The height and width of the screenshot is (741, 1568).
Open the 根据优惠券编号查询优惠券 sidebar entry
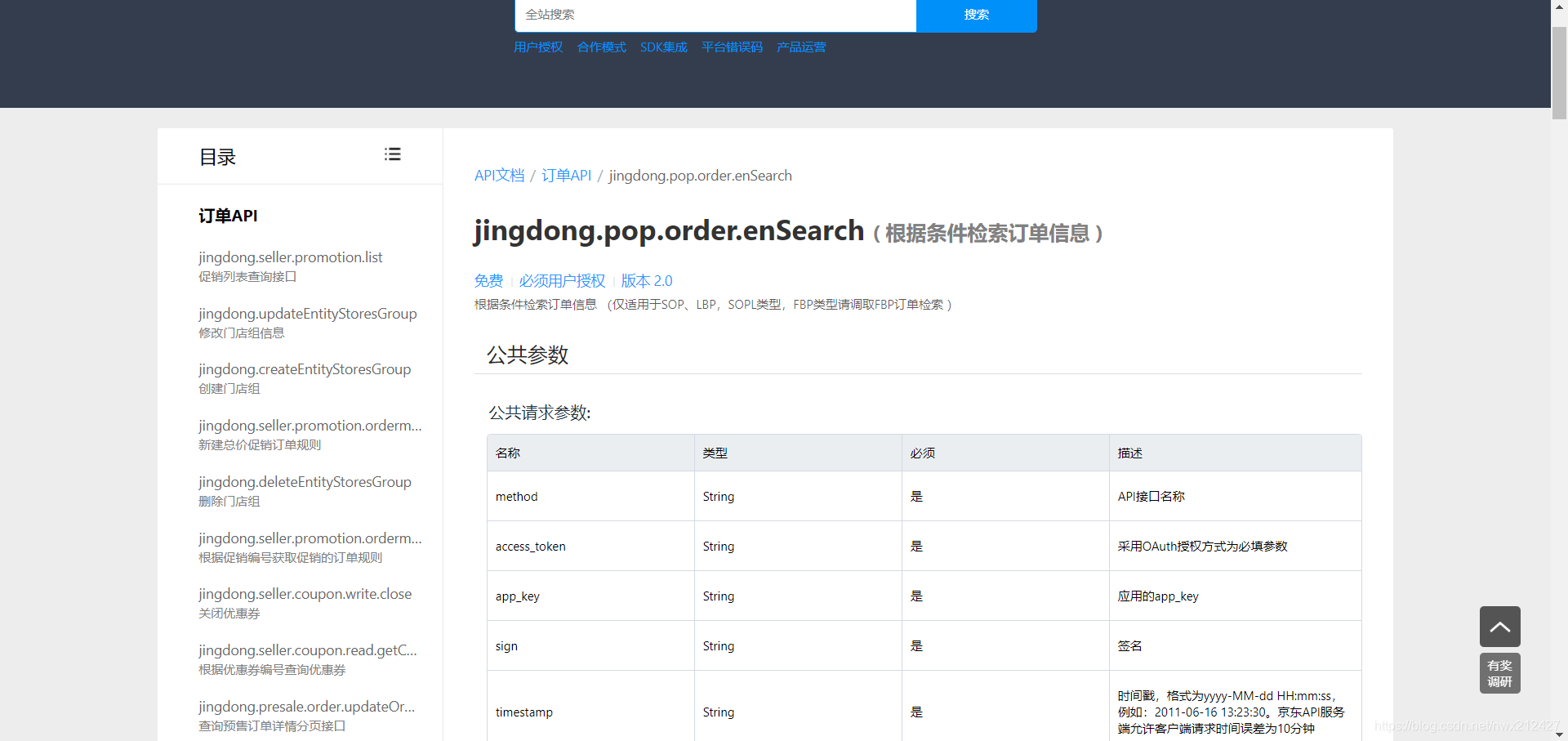click(272, 670)
